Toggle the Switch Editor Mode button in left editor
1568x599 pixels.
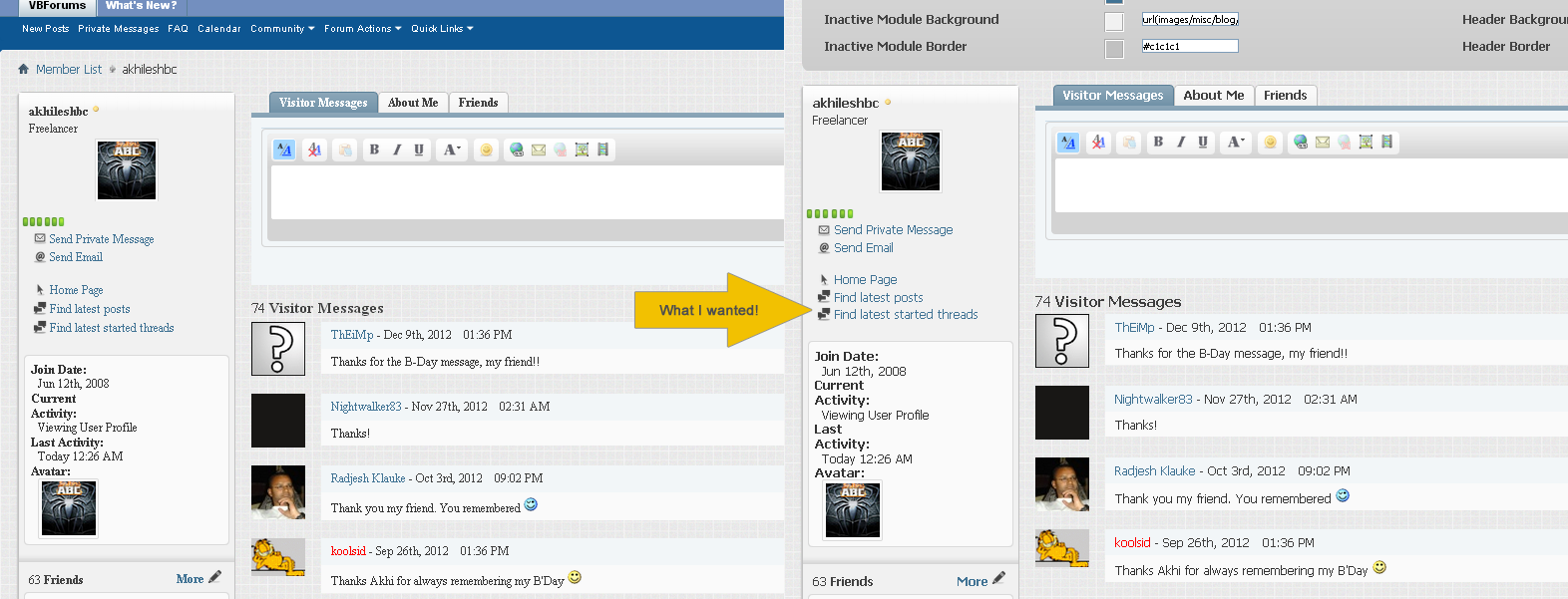(x=284, y=150)
